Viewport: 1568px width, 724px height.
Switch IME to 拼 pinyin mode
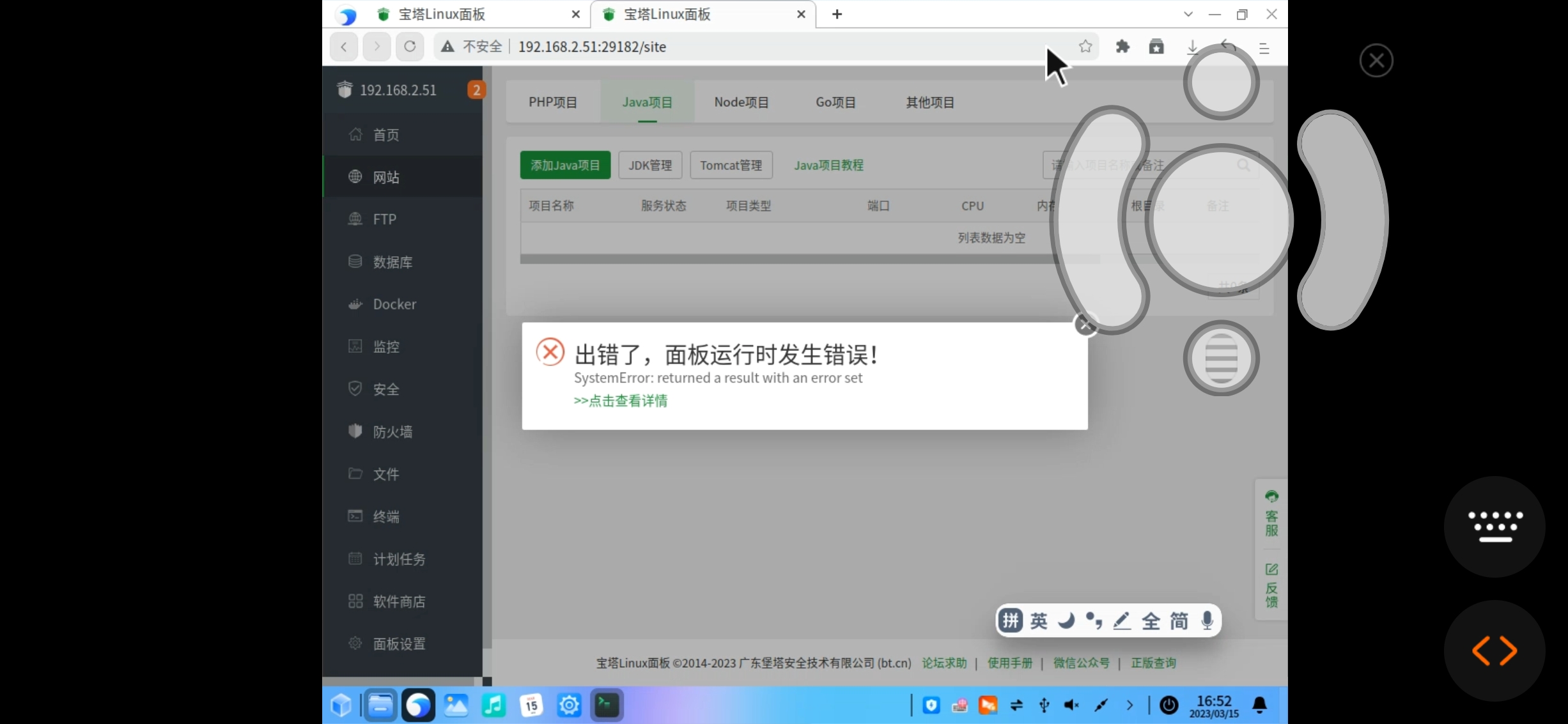[1011, 620]
